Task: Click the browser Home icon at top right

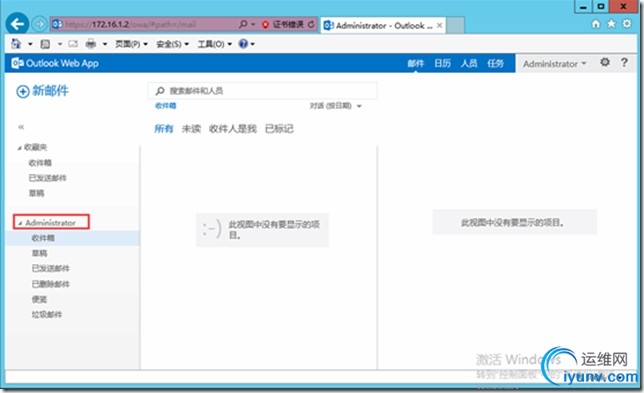Action: click(x=596, y=24)
